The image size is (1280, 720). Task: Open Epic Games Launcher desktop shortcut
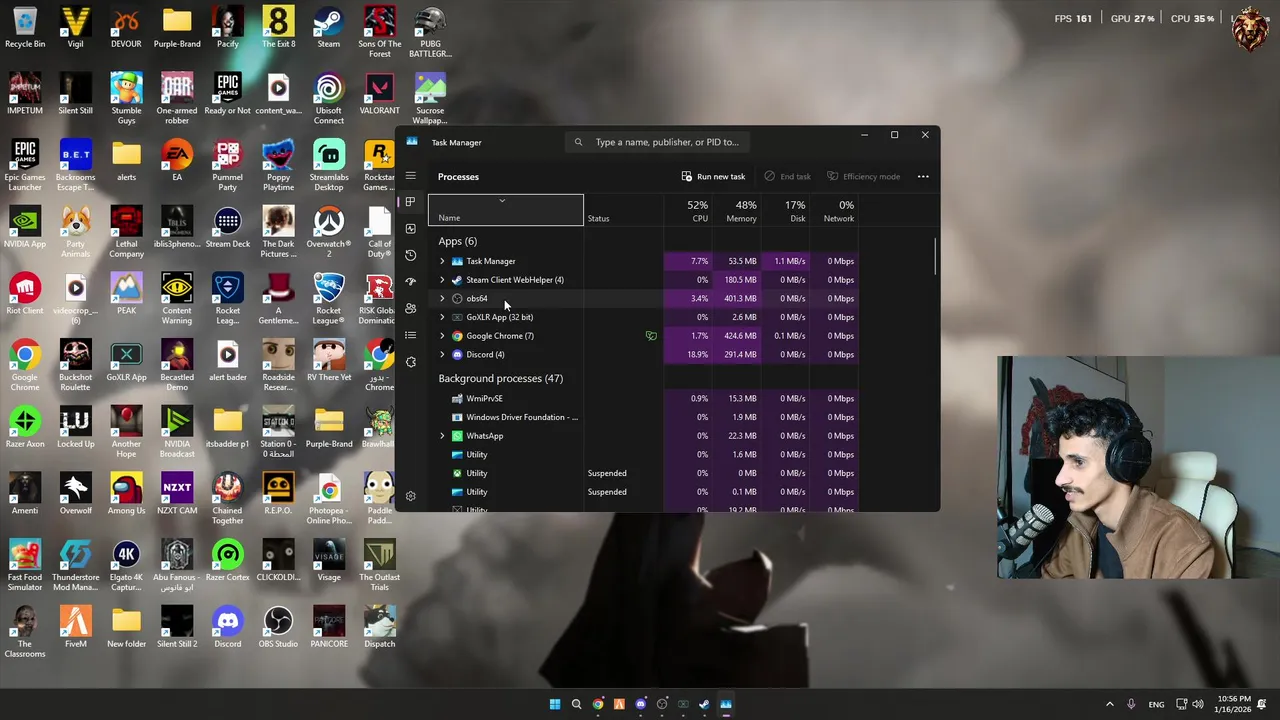click(x=25, y=165)
